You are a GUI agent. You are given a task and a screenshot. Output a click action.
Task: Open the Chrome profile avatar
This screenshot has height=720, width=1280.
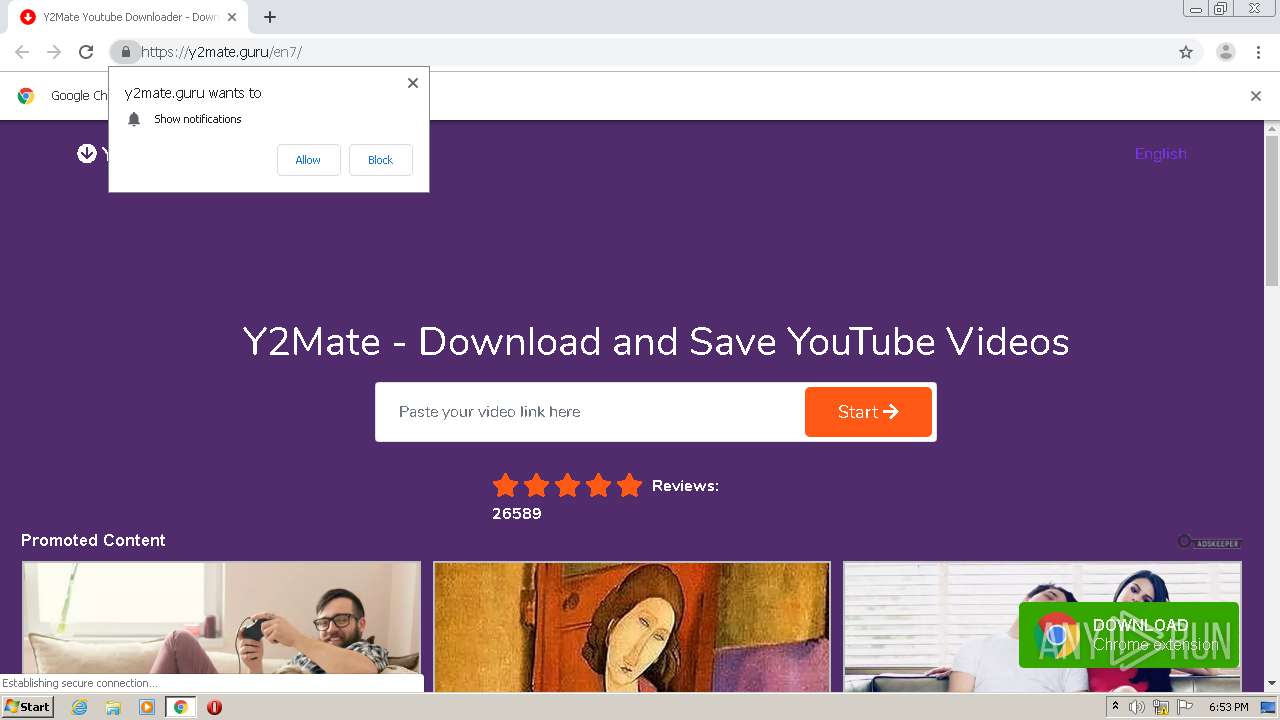[1226, 52]
